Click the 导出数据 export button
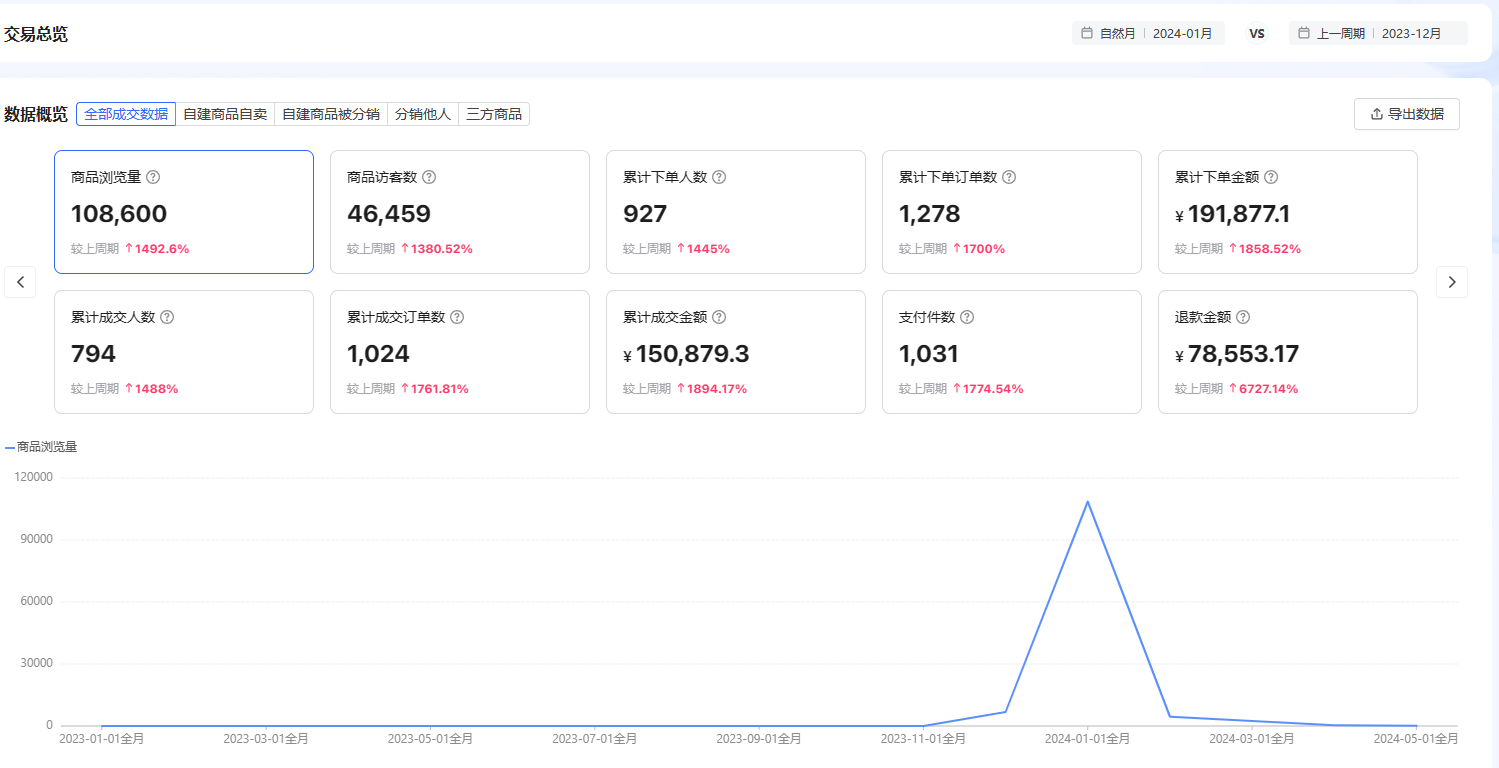1499x768 pixels. pos(1406,114)
